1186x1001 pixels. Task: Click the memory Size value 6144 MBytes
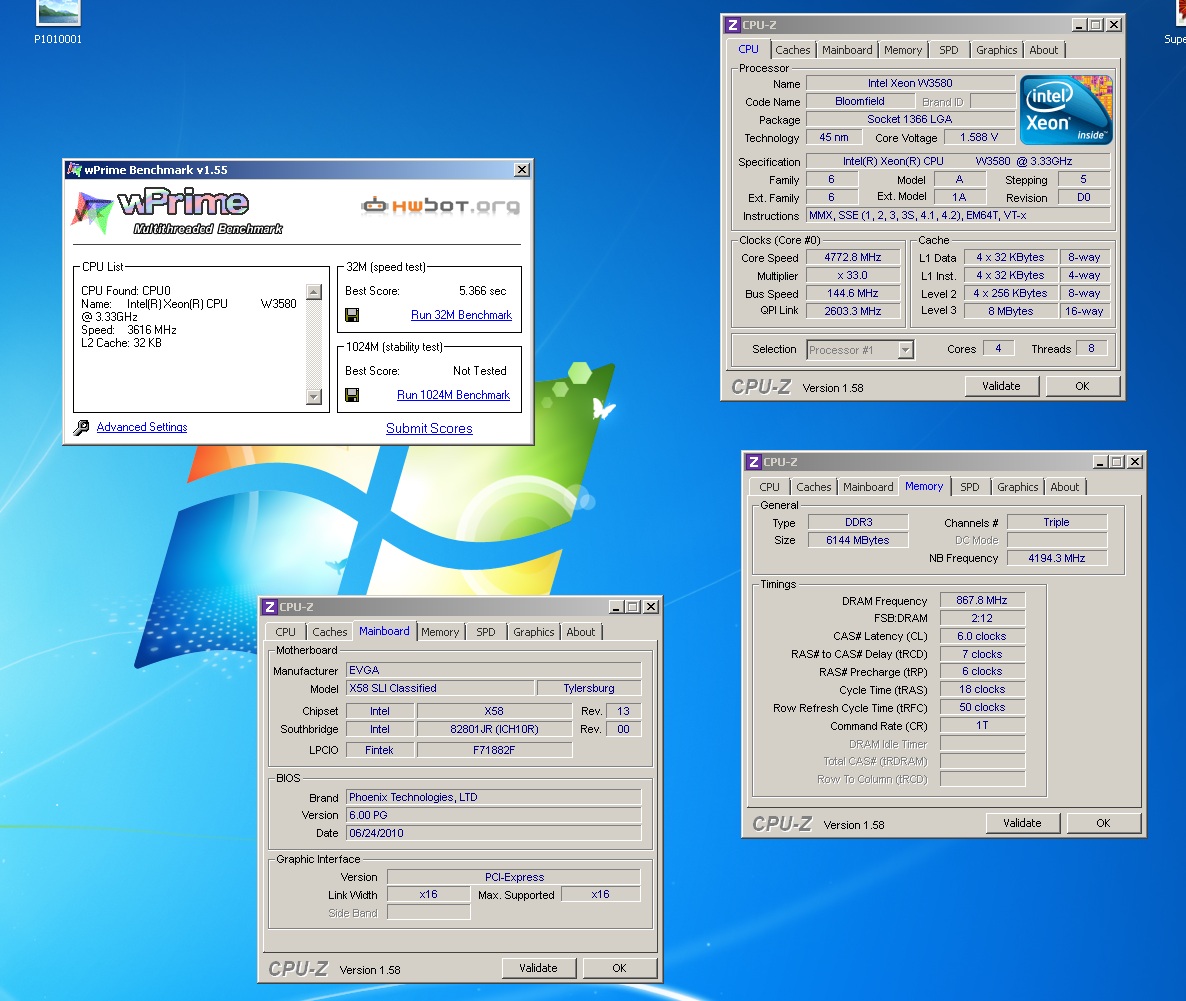[858, 540]
